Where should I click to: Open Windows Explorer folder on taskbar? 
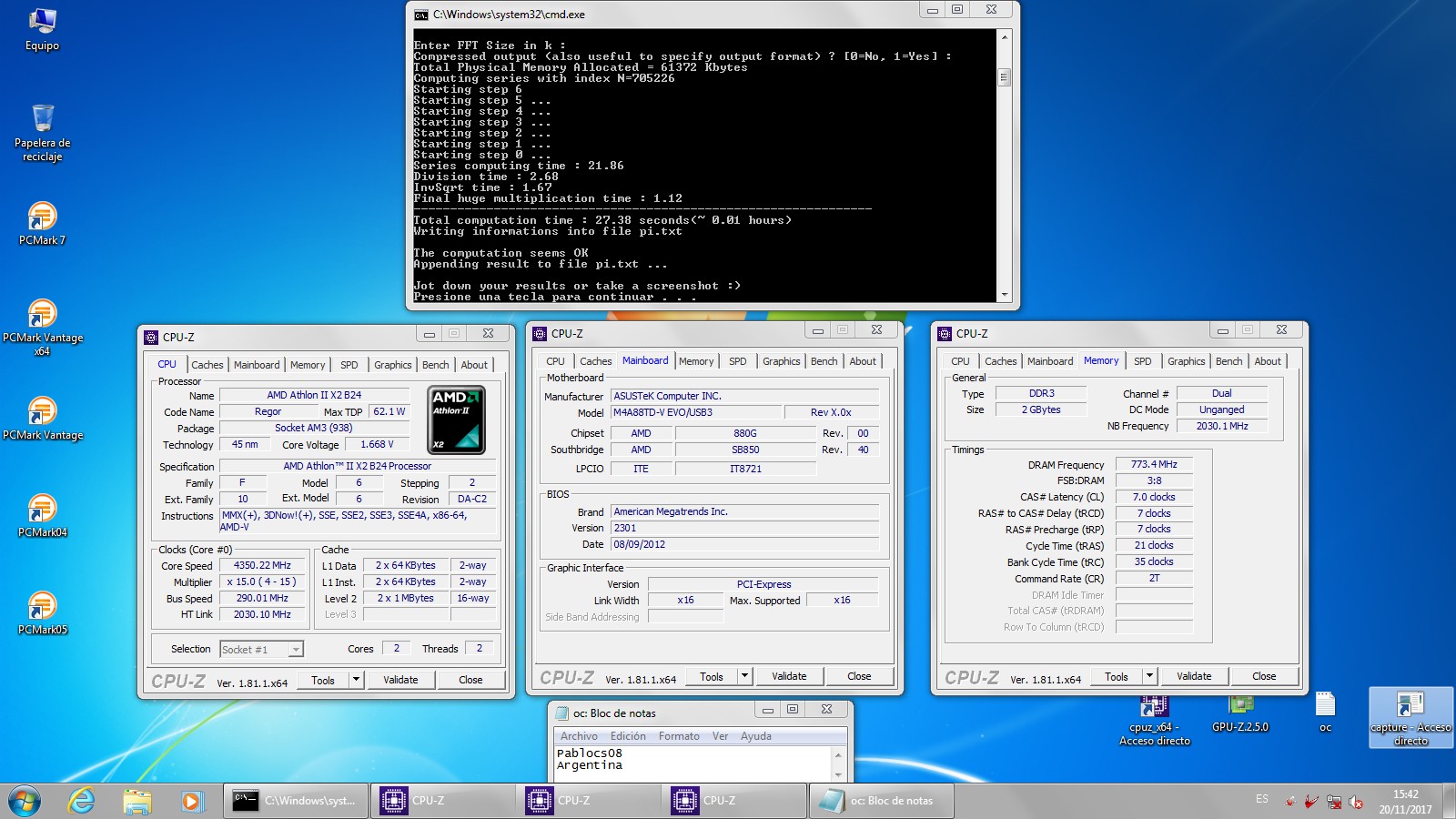pos(136,801)
